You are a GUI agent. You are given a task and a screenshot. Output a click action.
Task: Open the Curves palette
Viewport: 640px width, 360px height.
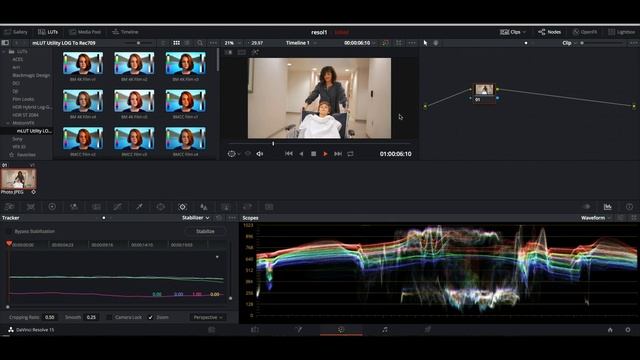click(x=118, y=207)
